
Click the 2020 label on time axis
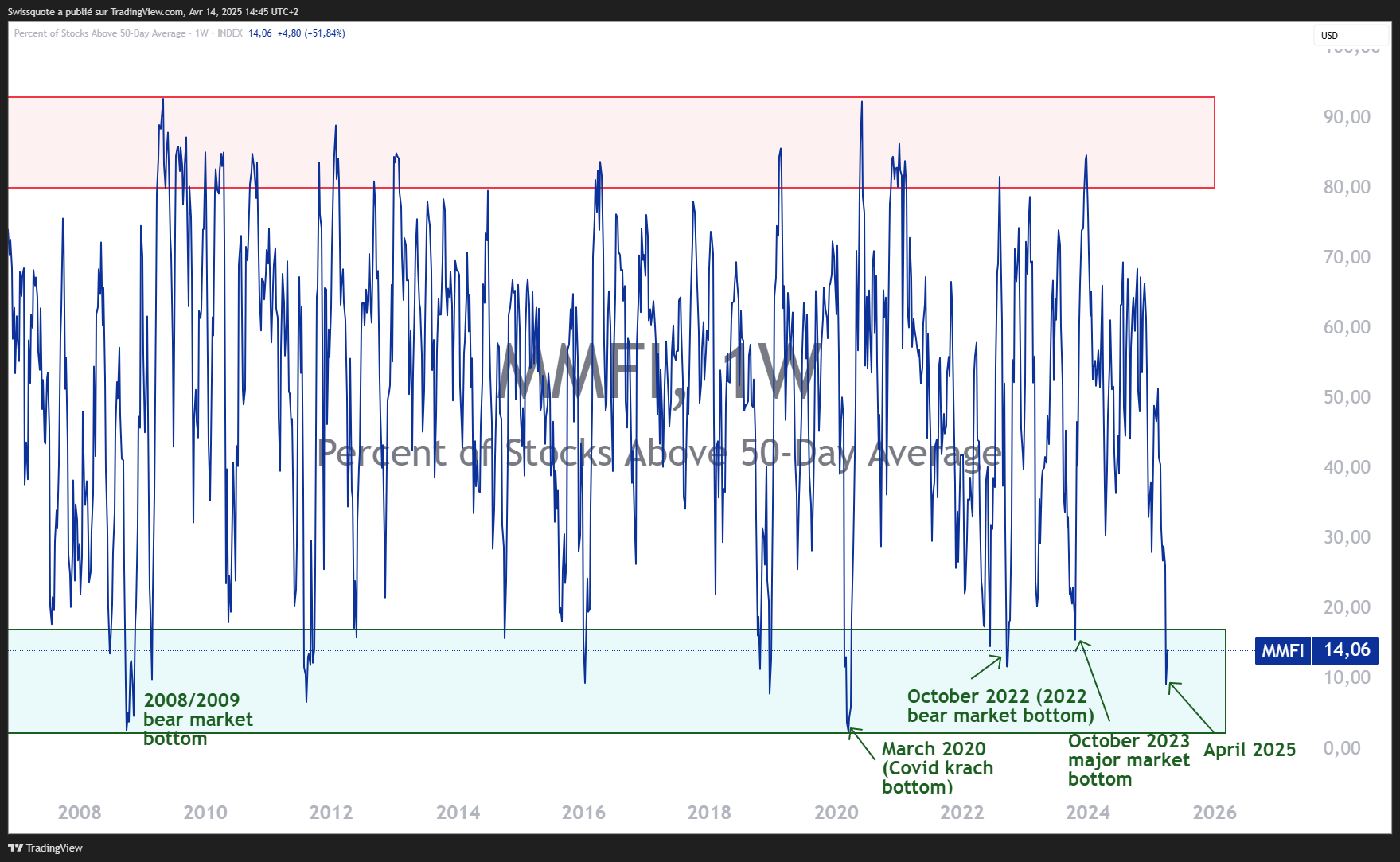(x=836, y=813)
